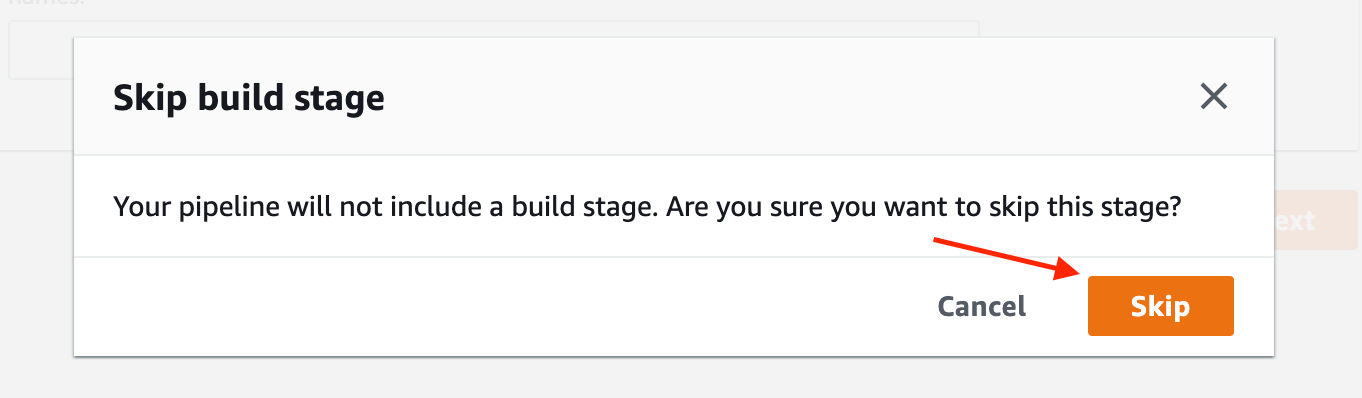
Task: Click the dialog footer left of Cancel
Action: [500, 306]
